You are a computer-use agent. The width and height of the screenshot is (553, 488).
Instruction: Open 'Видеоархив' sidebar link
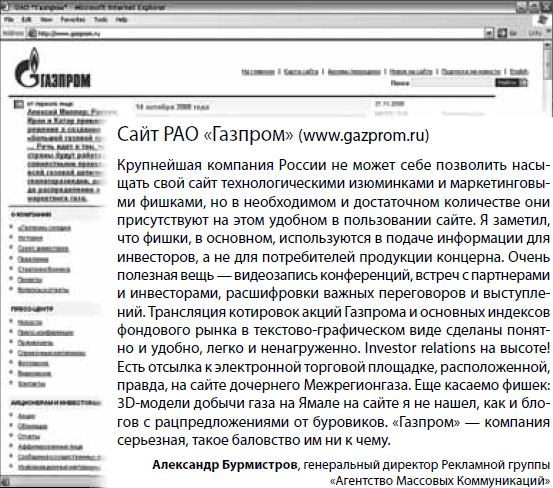pyautogui.click(x=35, y=373)
